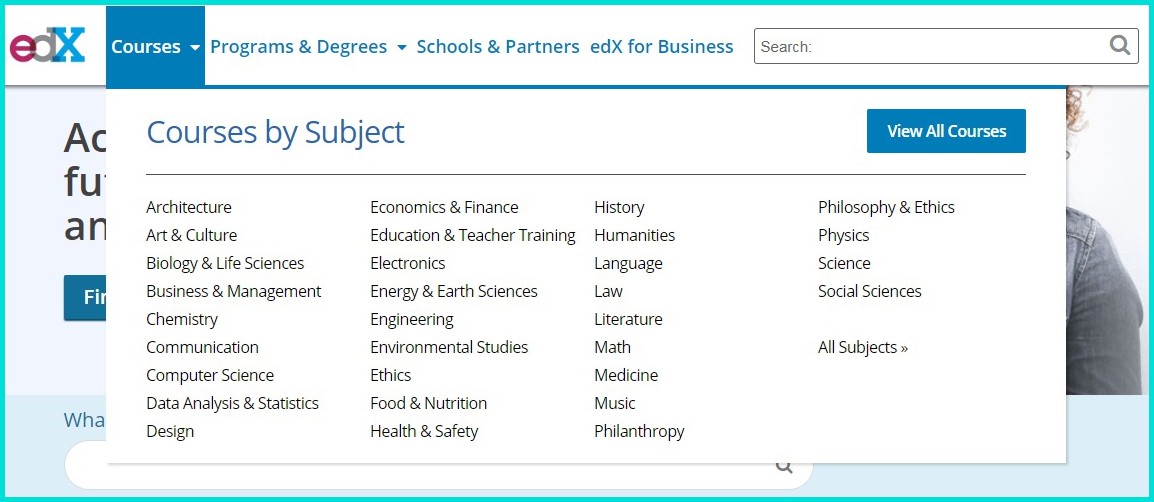Expand the Programs & Degrees dropdown

click(x=308, y=46)
